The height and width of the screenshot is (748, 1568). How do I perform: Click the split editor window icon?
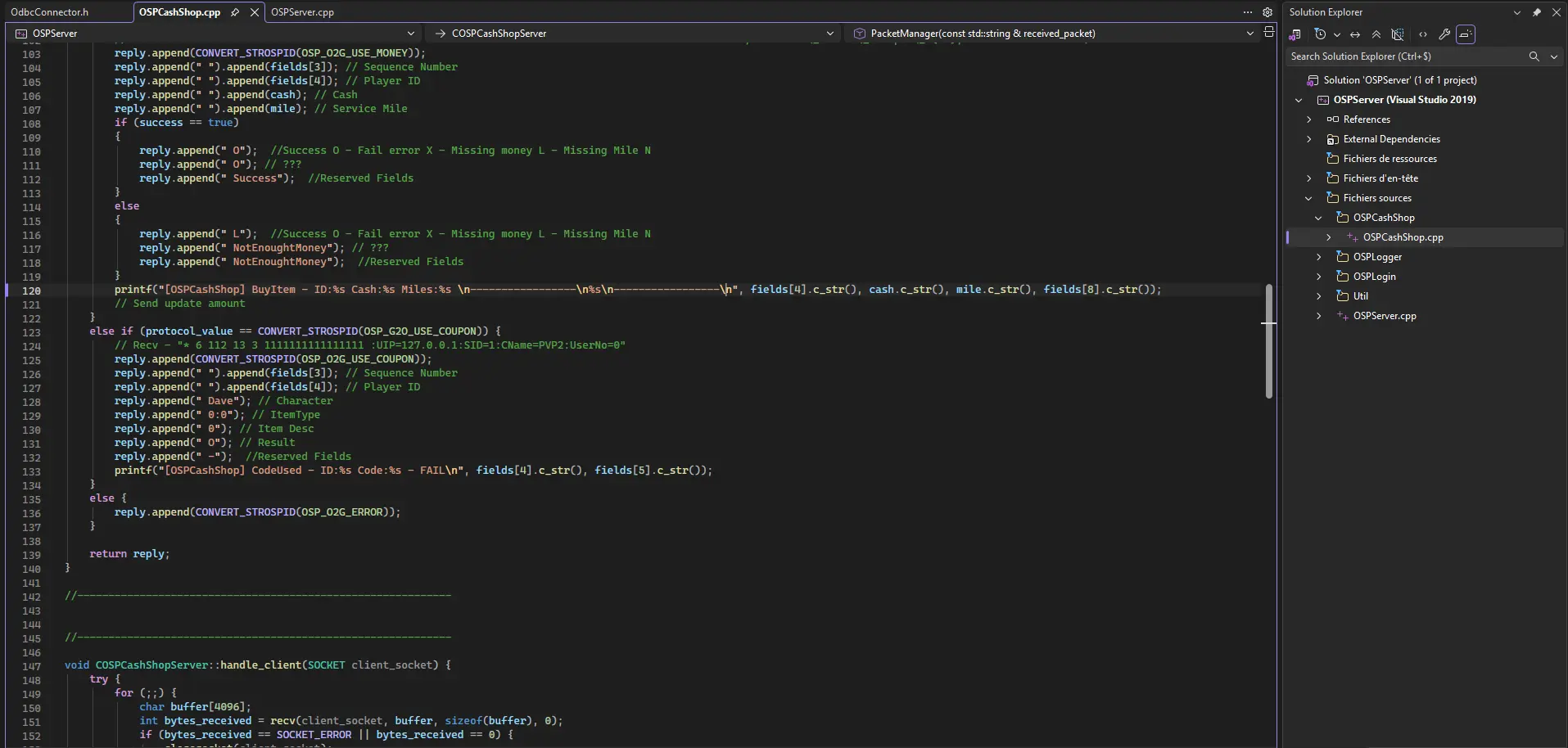[x=1269, y=32]
